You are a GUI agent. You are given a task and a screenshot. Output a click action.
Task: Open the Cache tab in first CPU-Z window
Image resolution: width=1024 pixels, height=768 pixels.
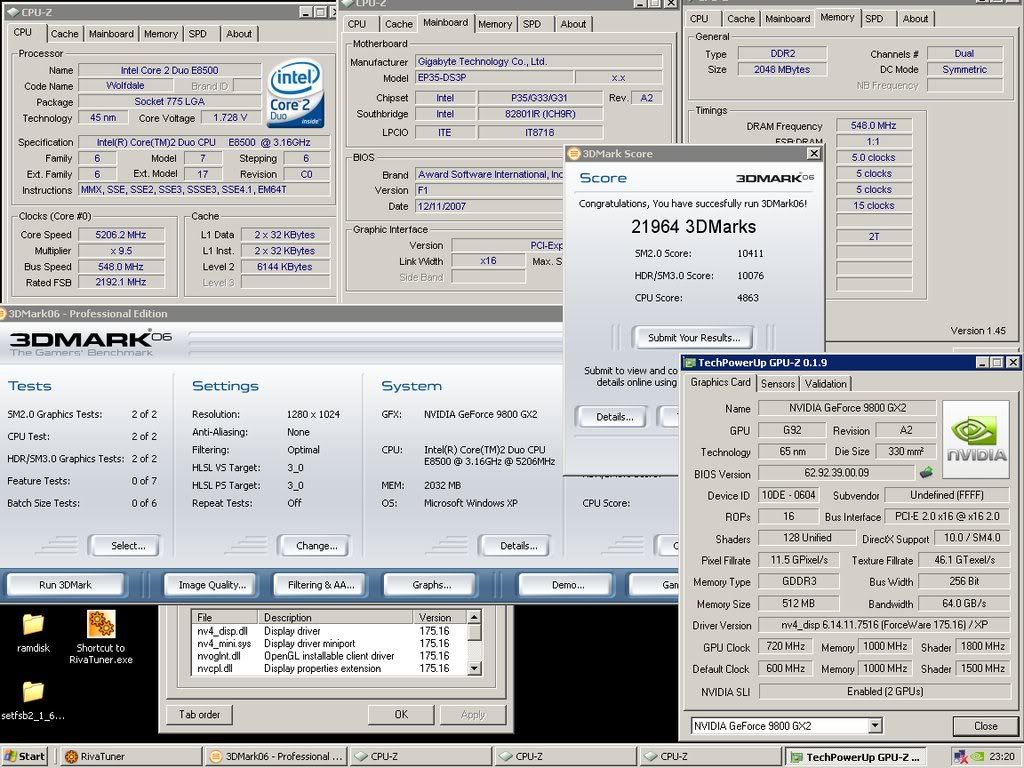[x=65, y=34]
